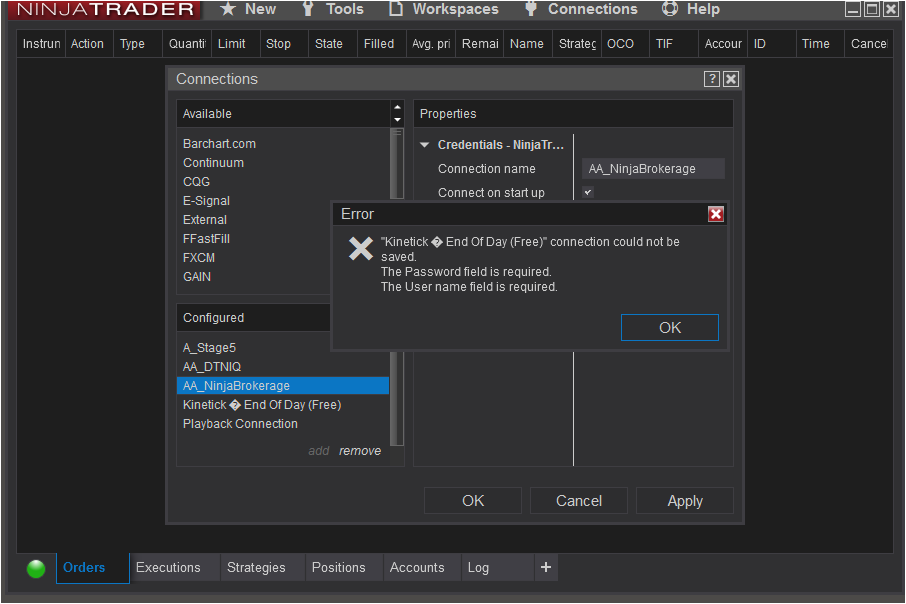This screenshot has height=604, width=906.
Task: Click the white X error icon
Action: point(361,249)
